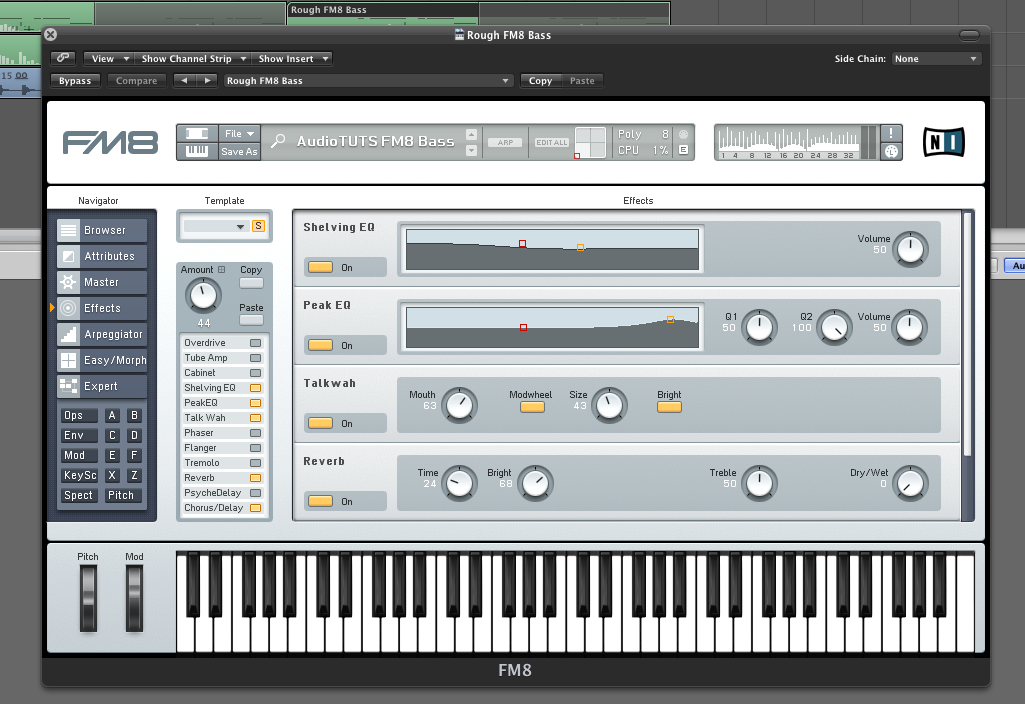Toggle the Peak EQ On switch
The width and height of the screenshot is (1025, 704).
(x=320, y=344)
